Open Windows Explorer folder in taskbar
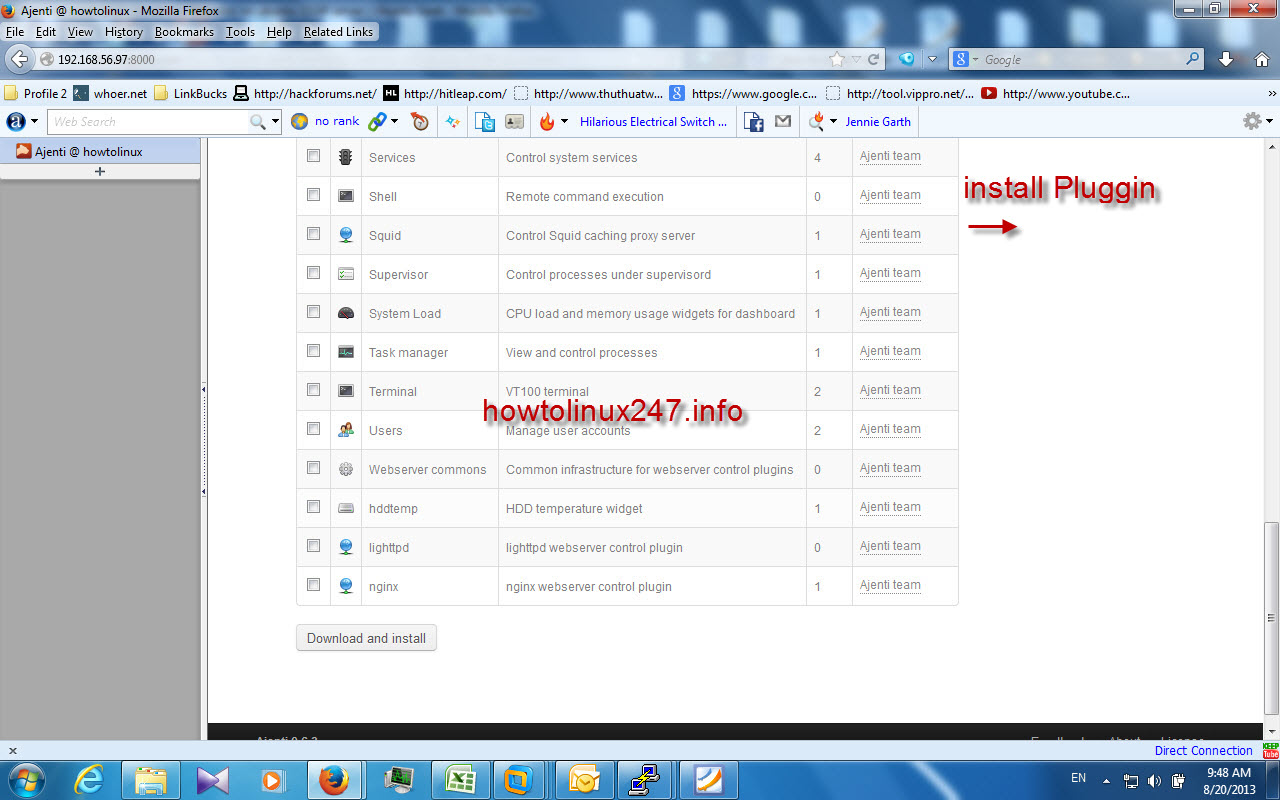Viewport: 1280px width, 800px height. click(x=151, y=779)
